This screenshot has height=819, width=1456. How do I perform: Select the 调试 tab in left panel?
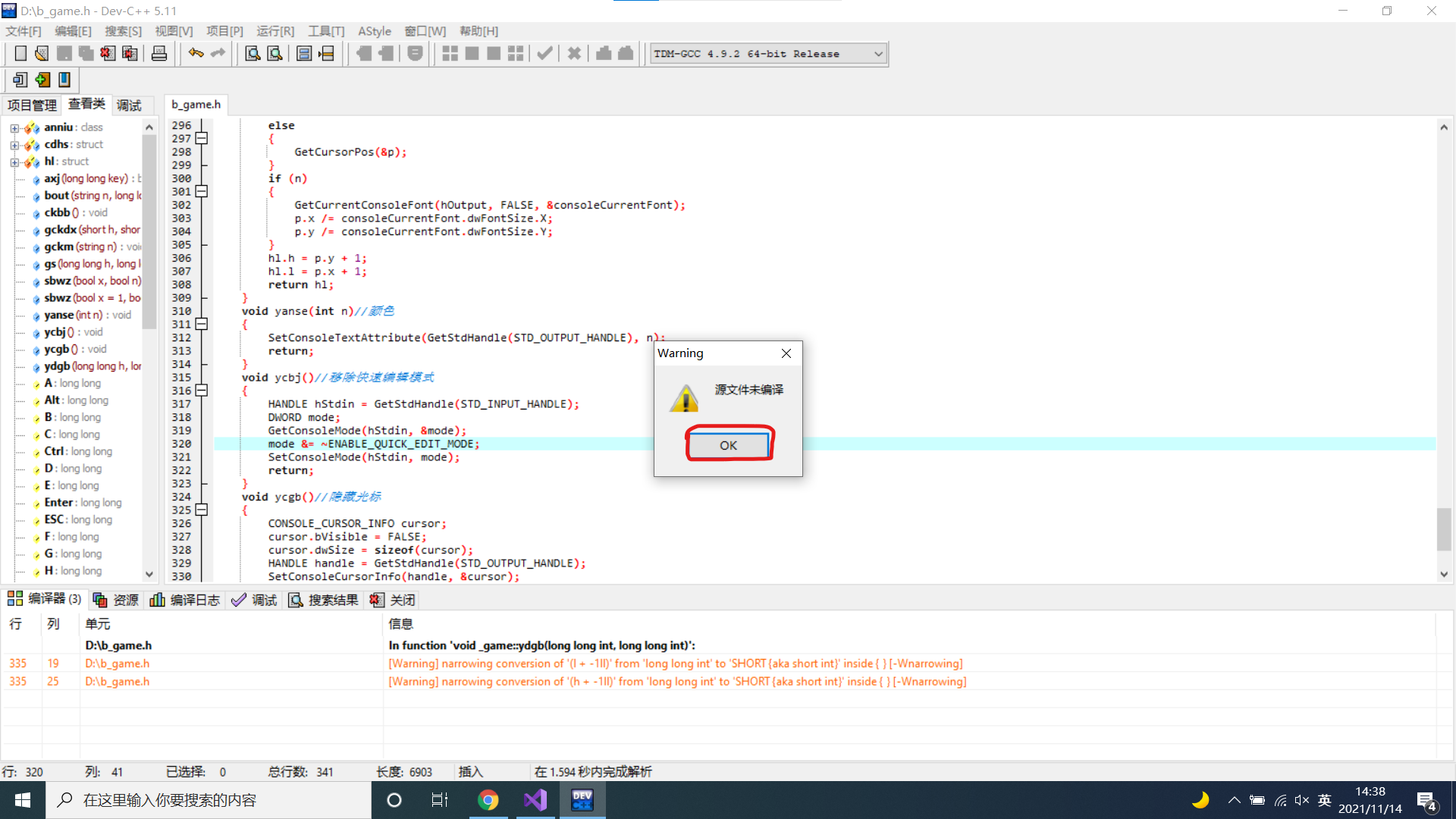click(x=129, y=105)
